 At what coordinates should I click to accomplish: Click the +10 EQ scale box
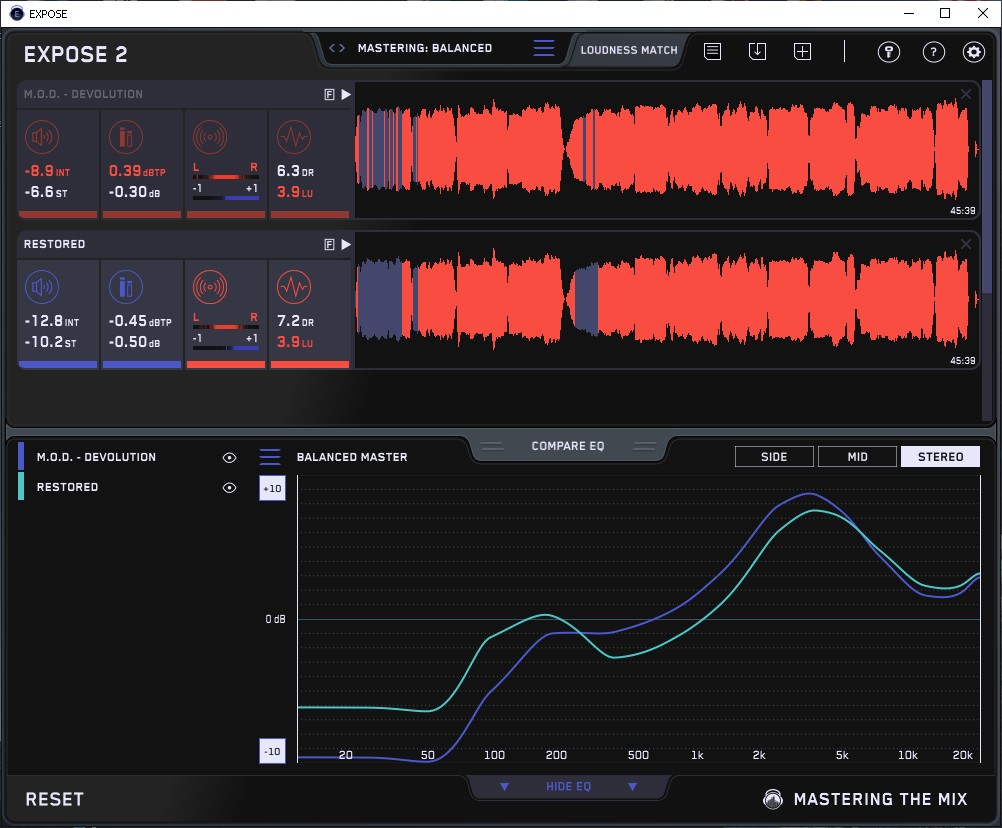[x=272, y=489]
